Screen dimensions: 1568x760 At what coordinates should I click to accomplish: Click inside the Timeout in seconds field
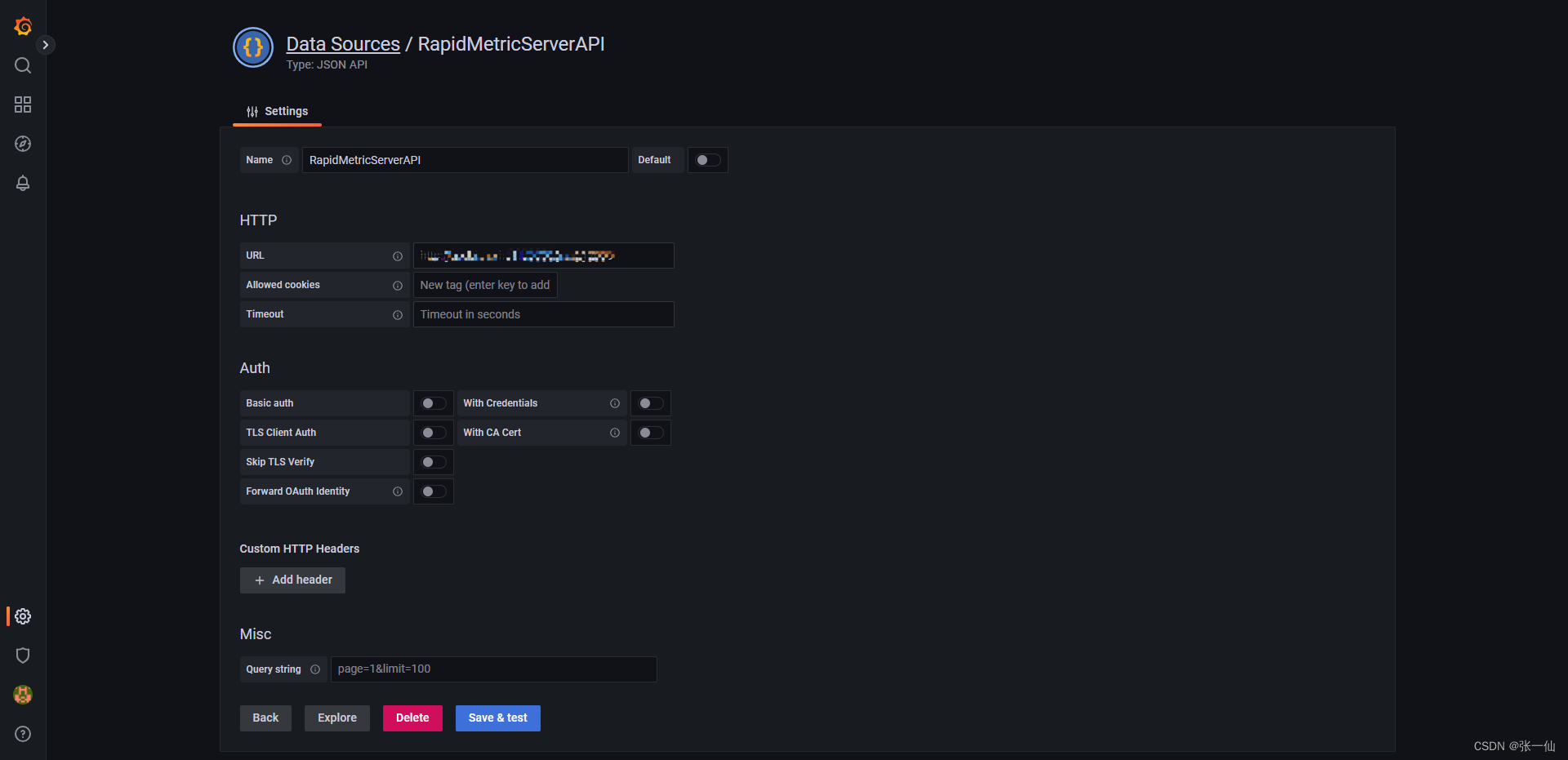point(542,314)
